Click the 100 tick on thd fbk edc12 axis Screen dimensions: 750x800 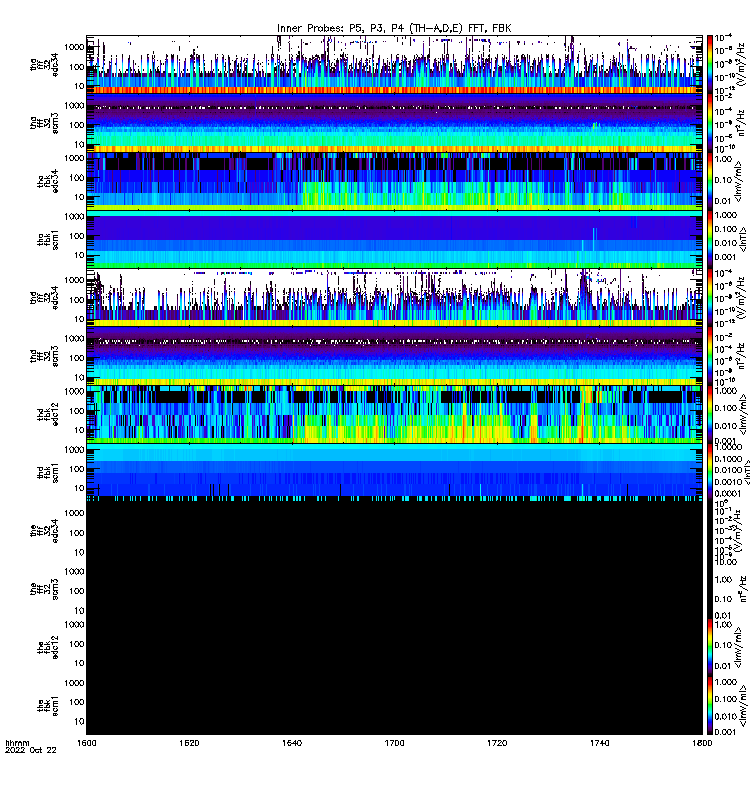76,411
